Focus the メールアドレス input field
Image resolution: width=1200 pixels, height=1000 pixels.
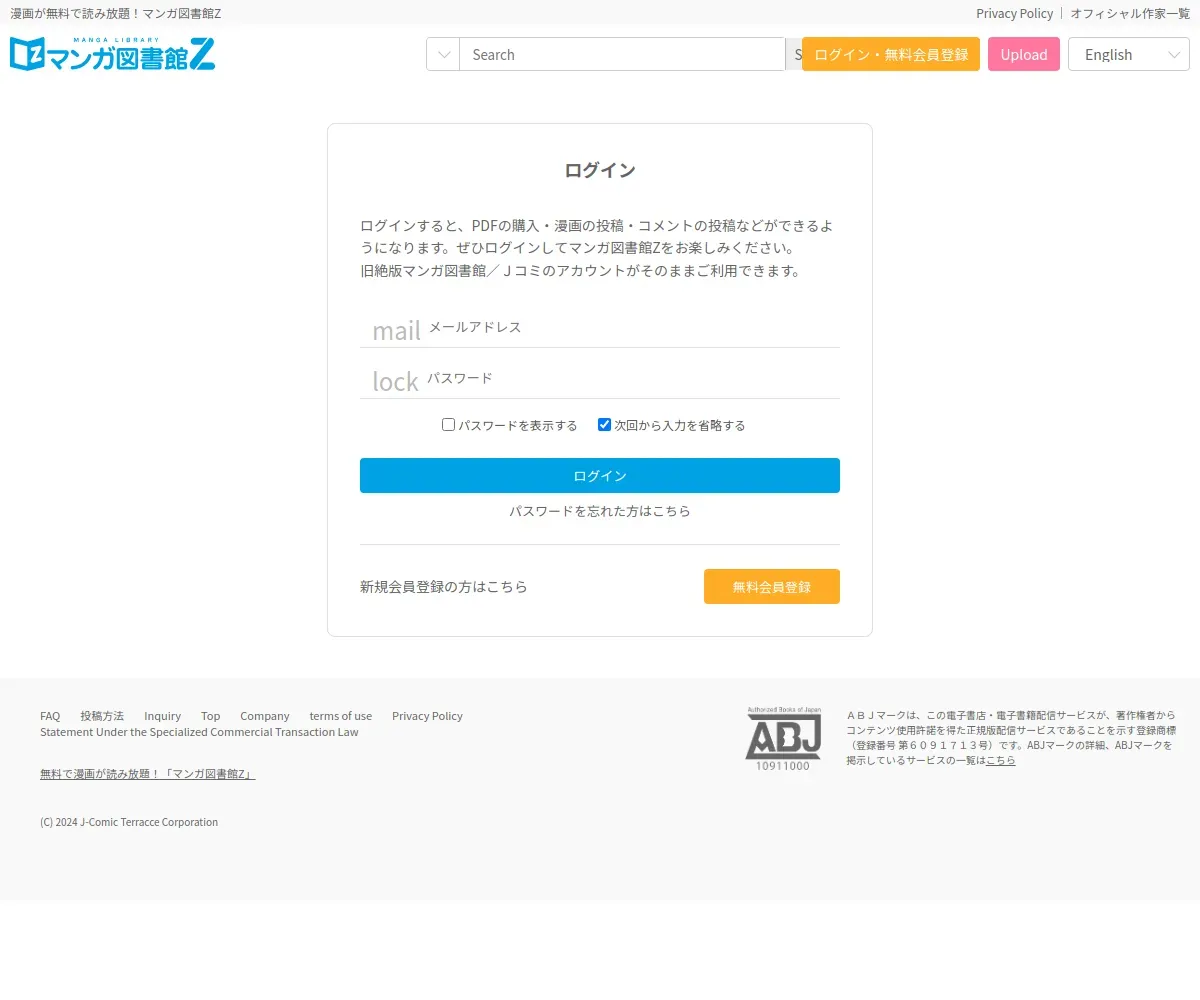[632, 327]
